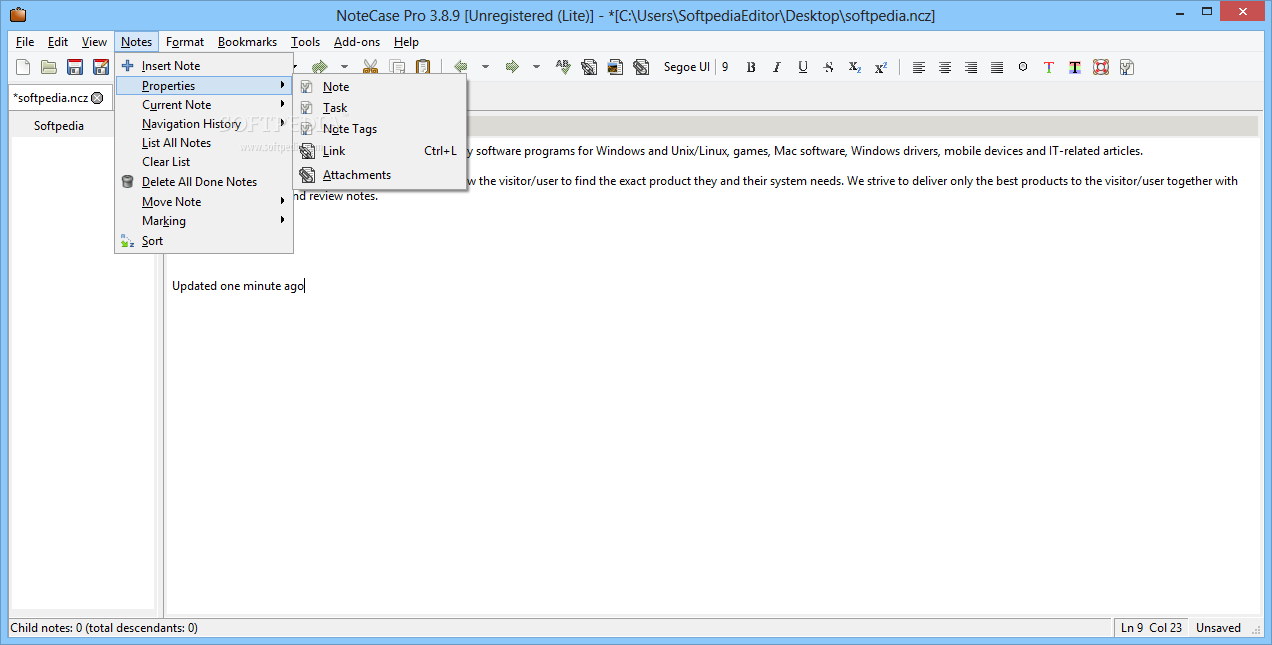The width and height of the screenshot is (1272, 645).
Task: Open the Bookmarks menu
Action: point(247,42)
